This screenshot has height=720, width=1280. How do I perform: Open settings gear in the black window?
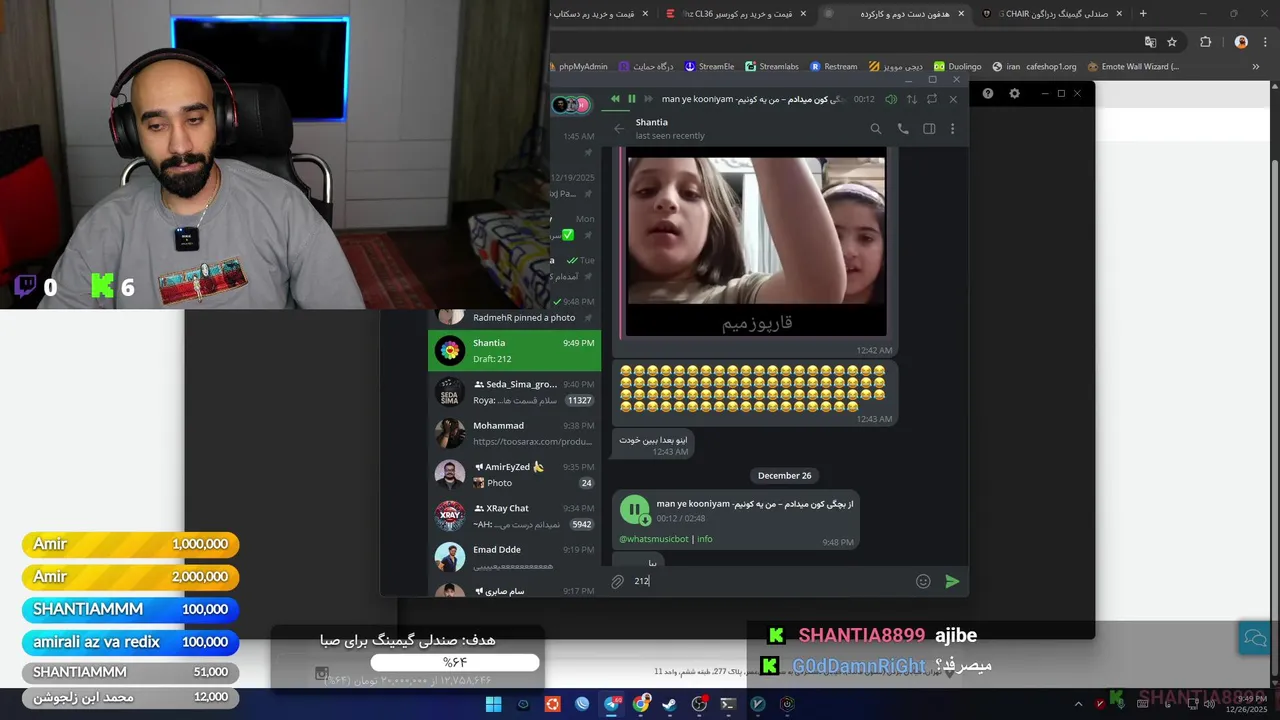point(1014,93)
